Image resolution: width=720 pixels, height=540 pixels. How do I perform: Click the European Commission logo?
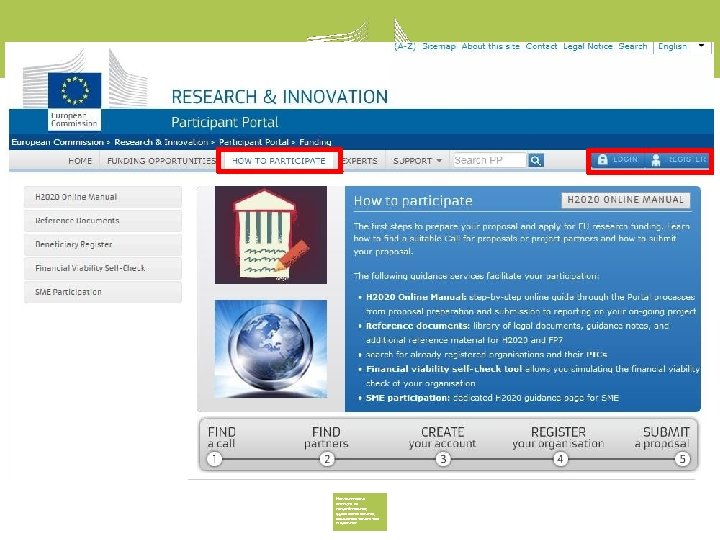click(74, 101)
